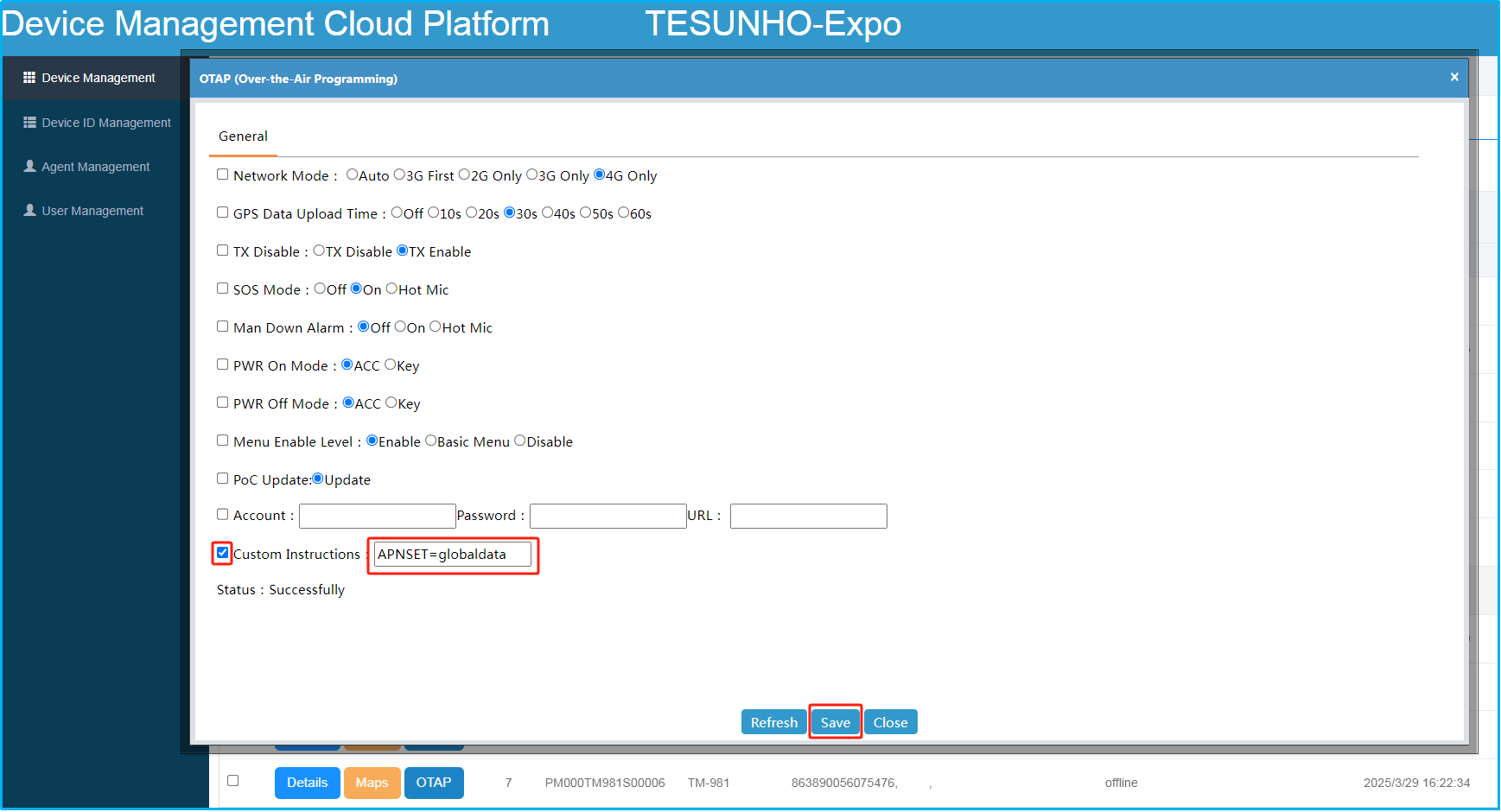Open User Management in the sidebar

pos(91,211)
